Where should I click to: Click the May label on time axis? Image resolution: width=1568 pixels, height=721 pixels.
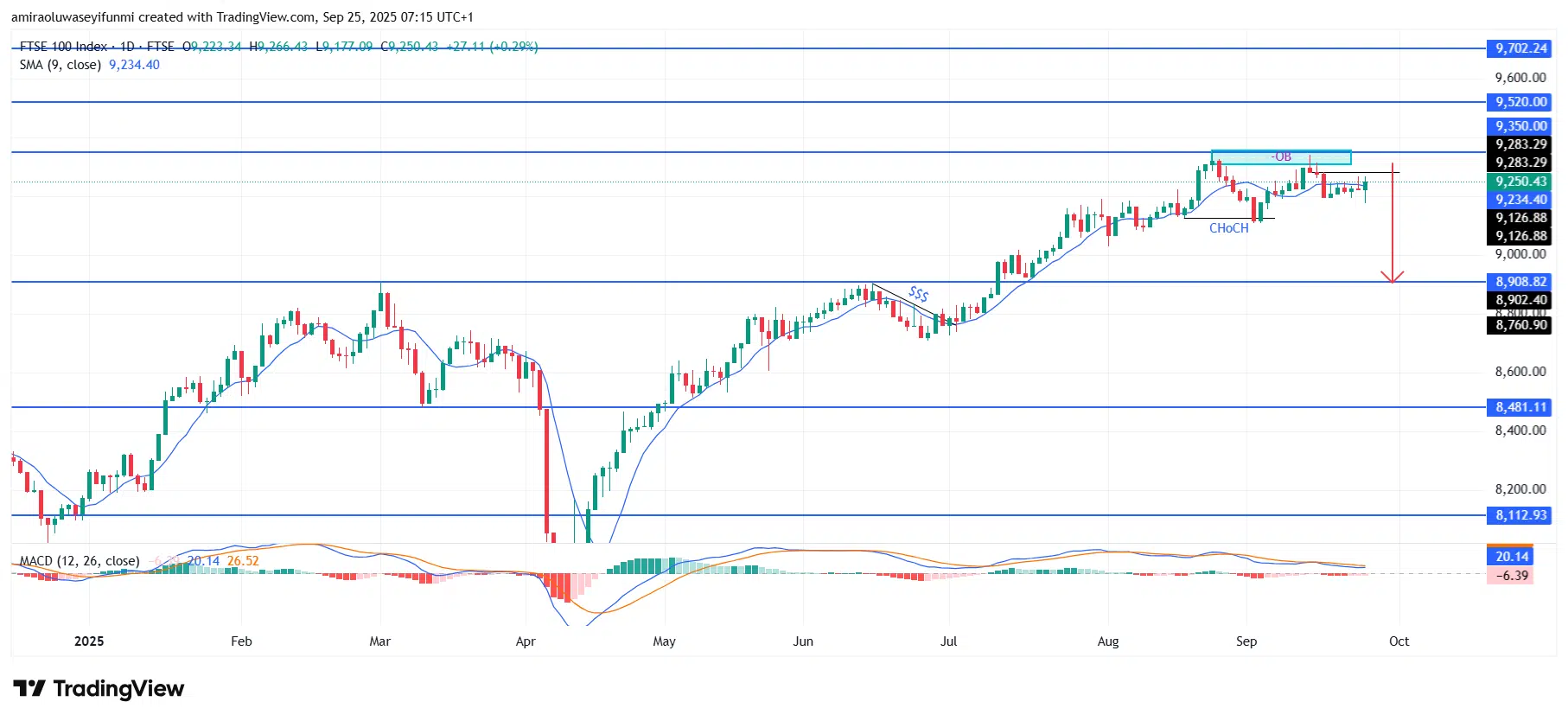(x=665, y=641)
